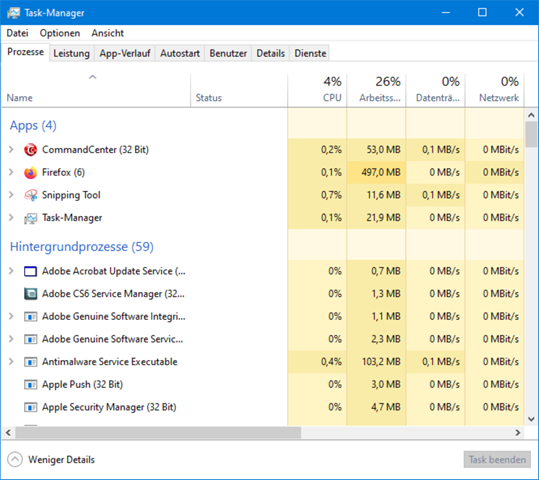Expand Adobe Genuine Software Service row
The height and width of the screenshot is (480, 539).
(x=11, y=339)
